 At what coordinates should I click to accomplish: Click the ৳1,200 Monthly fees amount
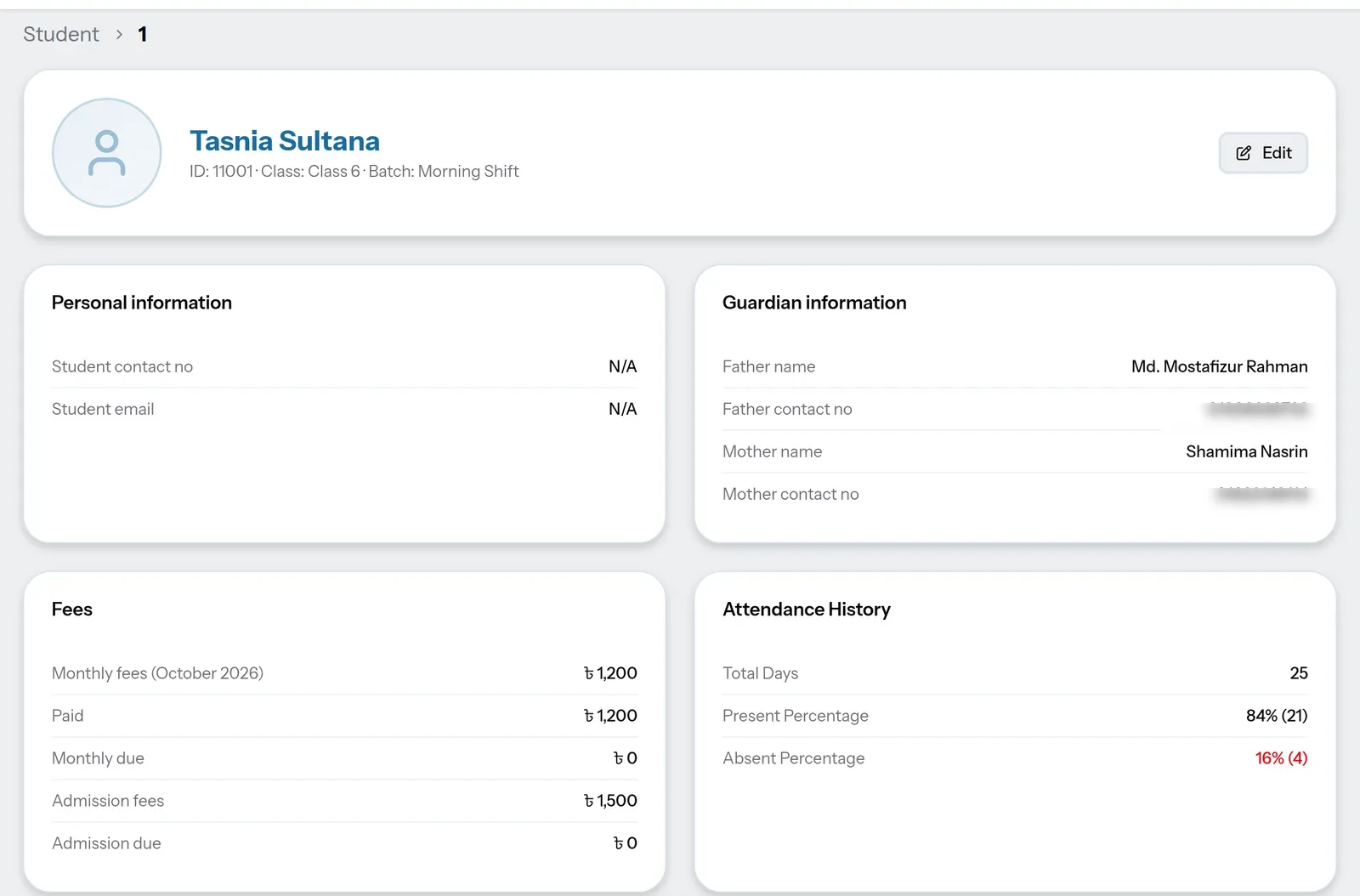click(610, 673)
